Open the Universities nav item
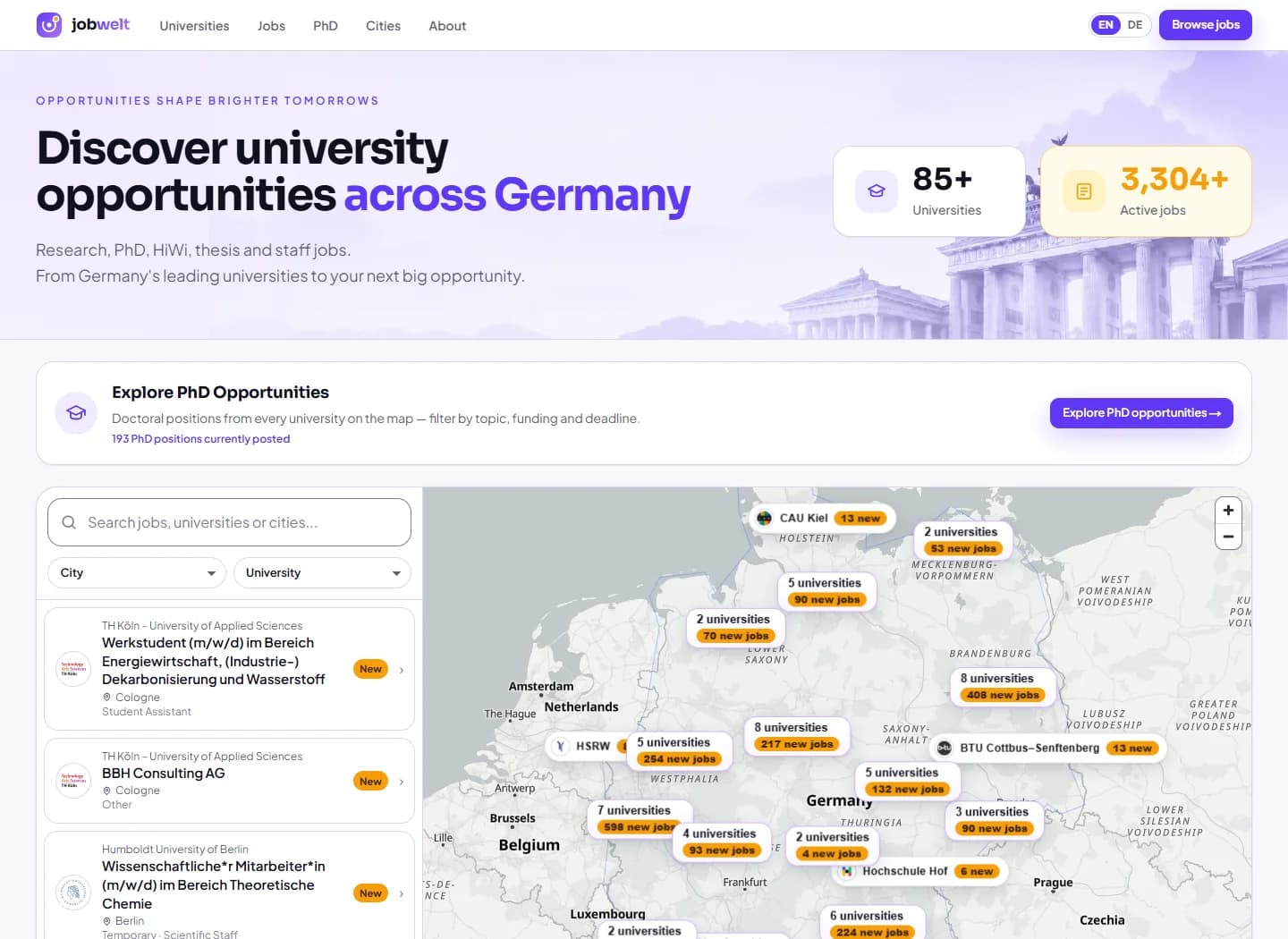This screenshot has width=1288, height=939. (x=194, y=26)
